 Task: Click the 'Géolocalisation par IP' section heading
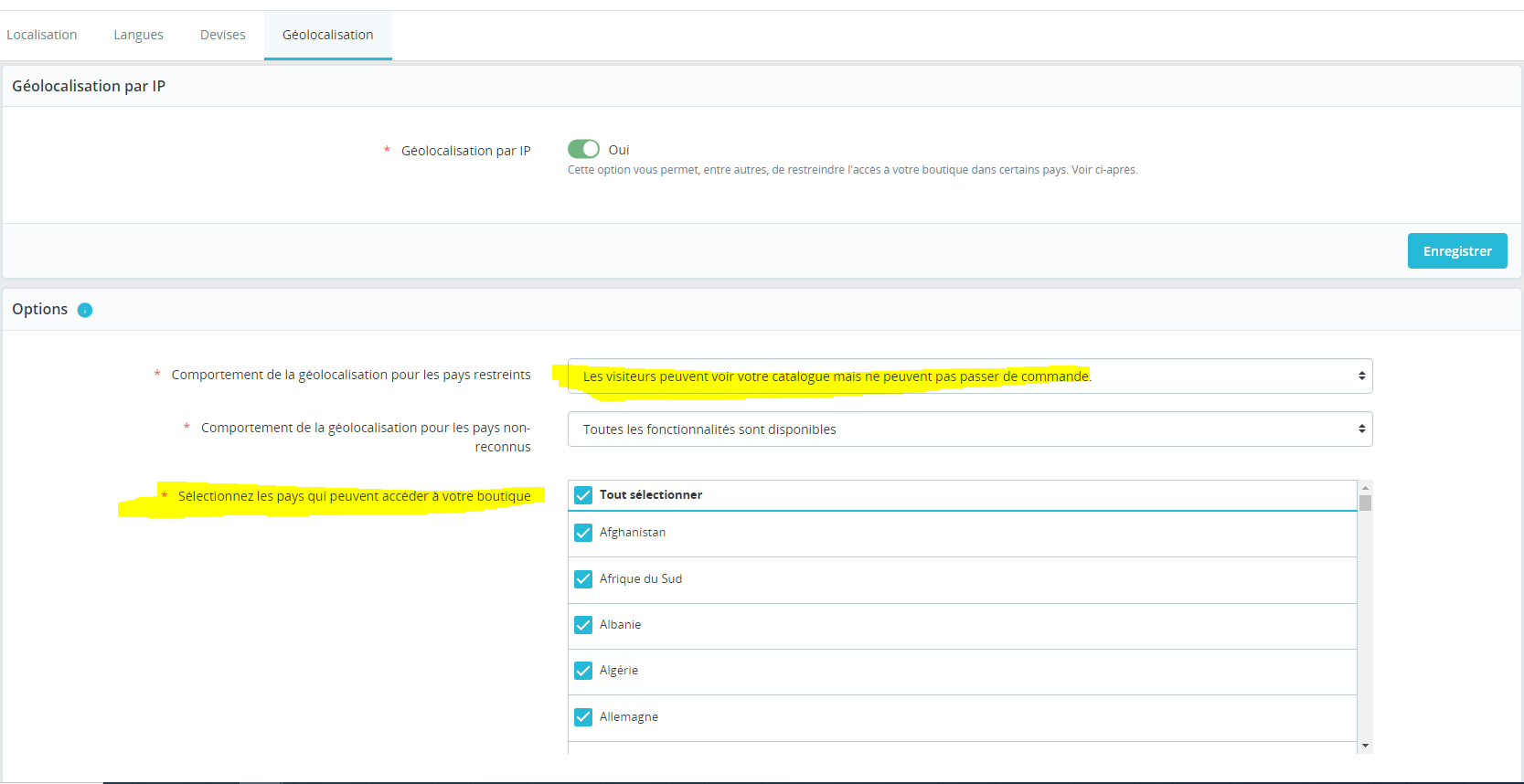click(x=89, y=86)
